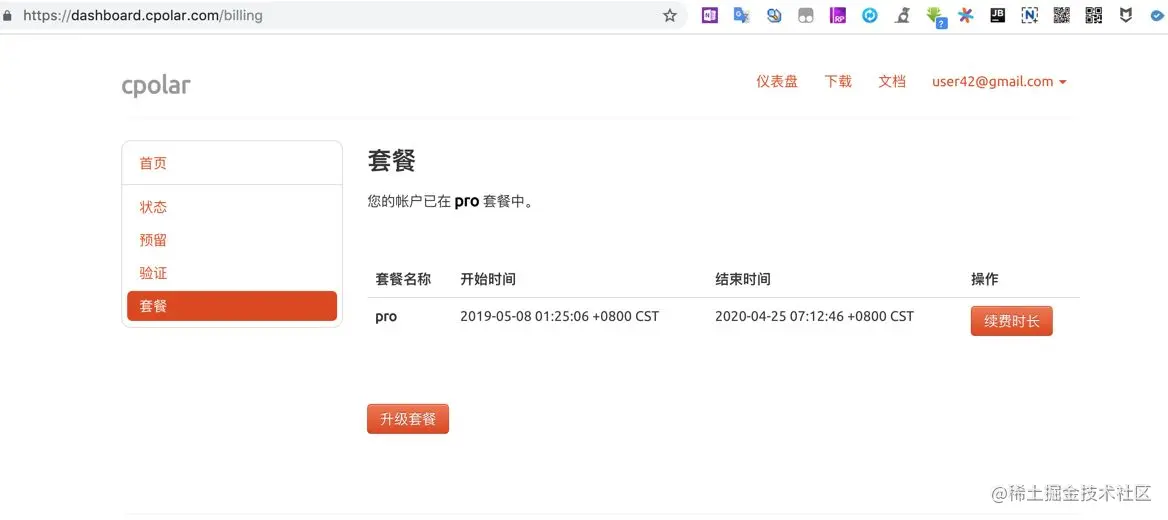Click the blue checkmark extension icon
The height and width of the screenshot is (520, 1168).
[1158, 15]
